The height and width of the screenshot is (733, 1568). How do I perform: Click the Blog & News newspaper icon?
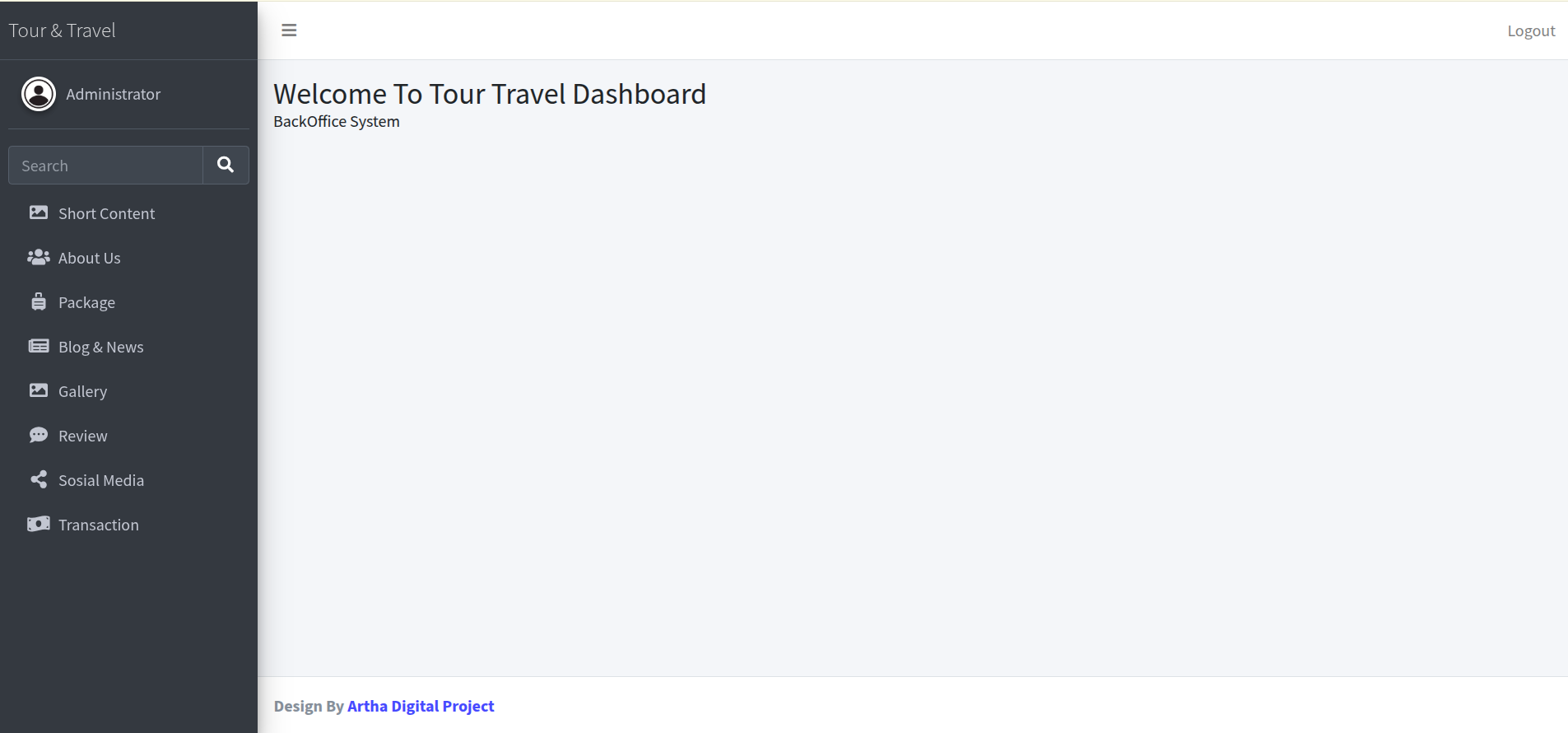click(x=38, y=346)
